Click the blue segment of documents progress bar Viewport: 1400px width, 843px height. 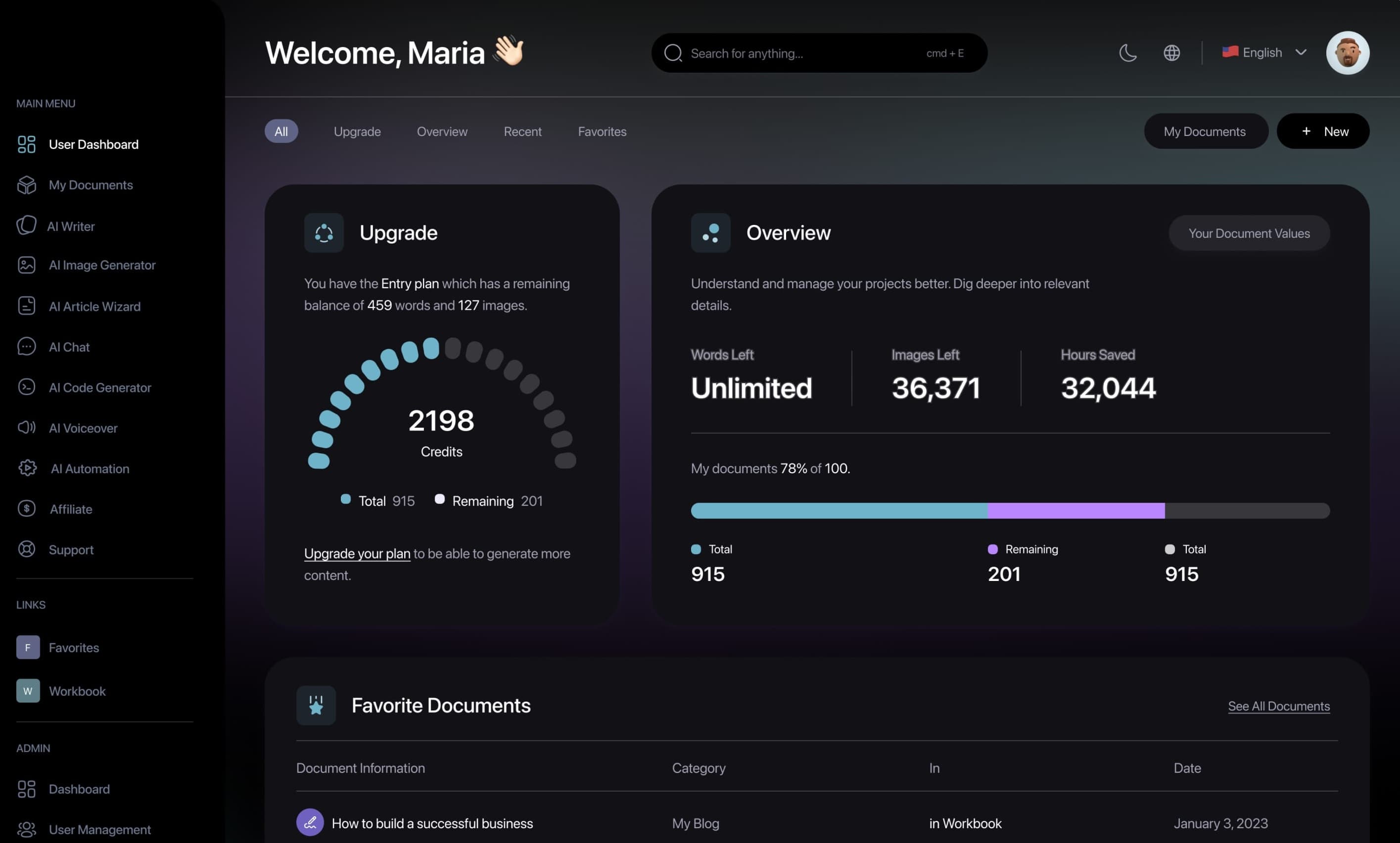(839, 510)
